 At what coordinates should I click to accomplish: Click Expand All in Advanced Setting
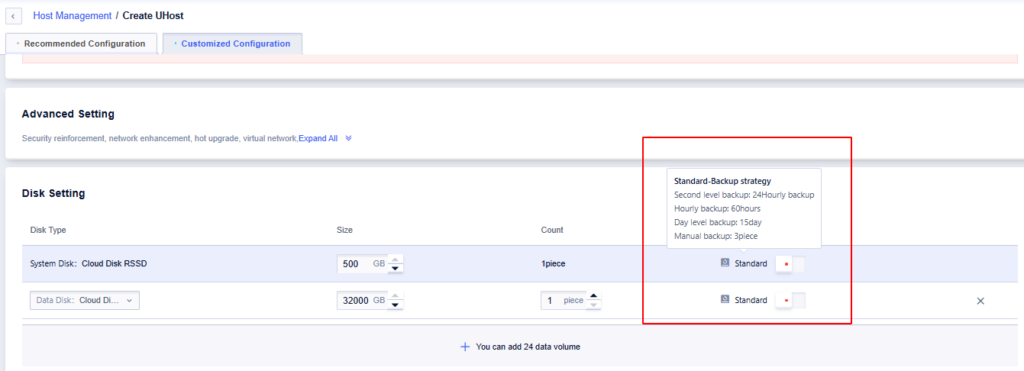pyautogui.click(x=318, y=138)
